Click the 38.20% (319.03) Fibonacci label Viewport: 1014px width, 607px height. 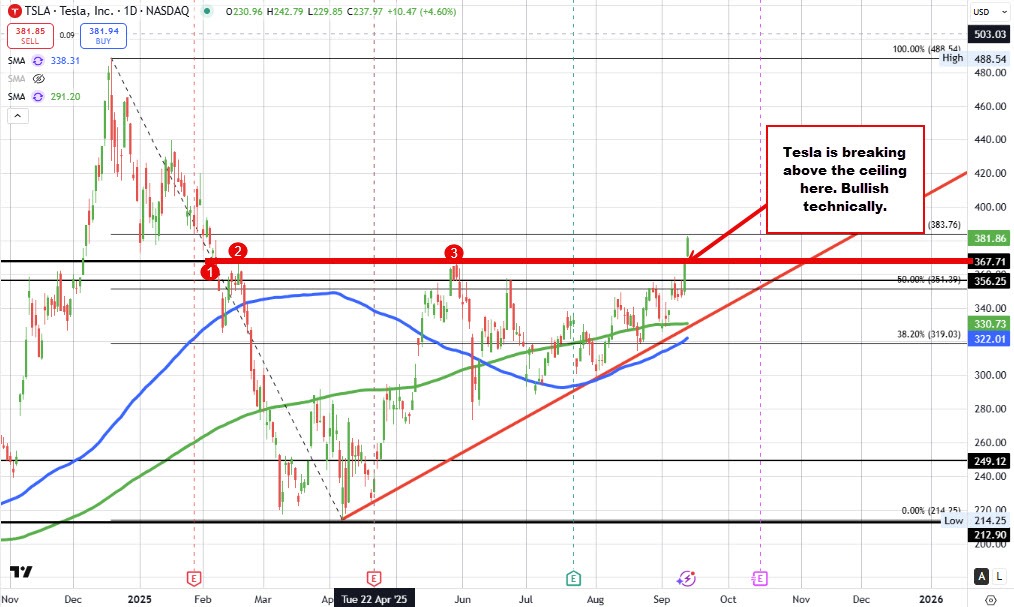[x=929, y=334]
